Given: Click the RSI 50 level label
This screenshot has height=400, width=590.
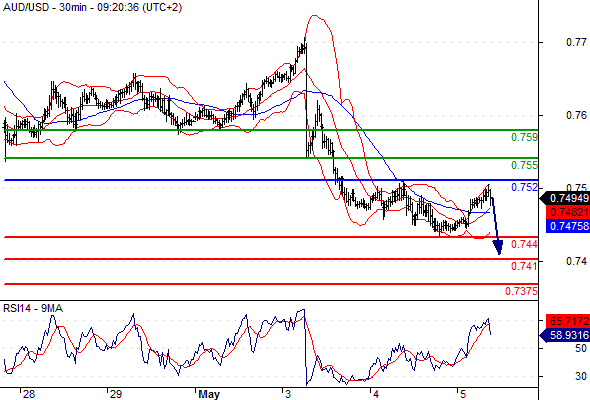Looking at the screenshot, I should click(x=581, y=348).
